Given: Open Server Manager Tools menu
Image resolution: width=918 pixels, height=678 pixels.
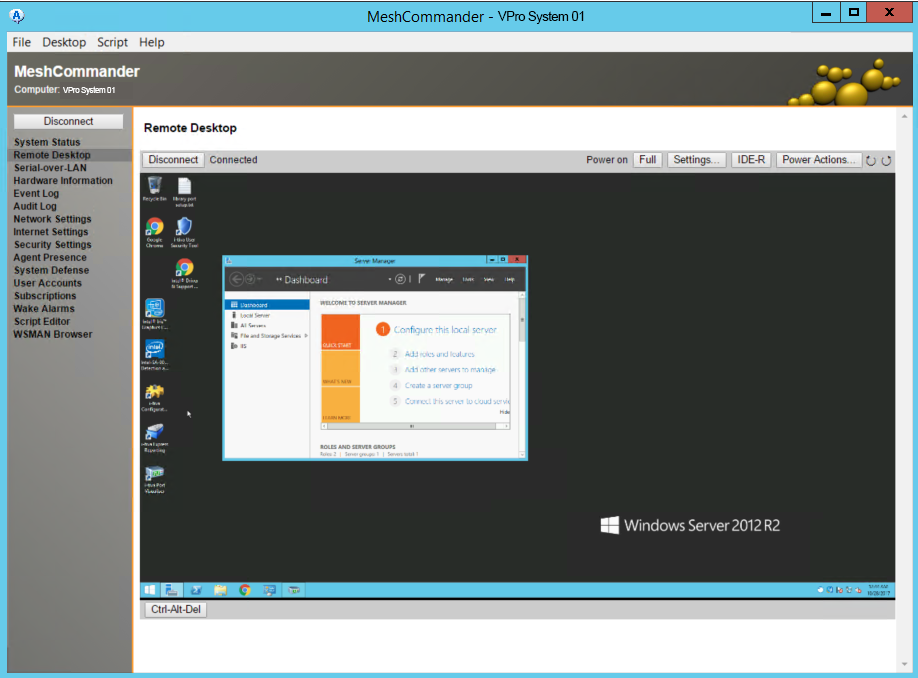Looking at the screenshot, I should 468,280.
